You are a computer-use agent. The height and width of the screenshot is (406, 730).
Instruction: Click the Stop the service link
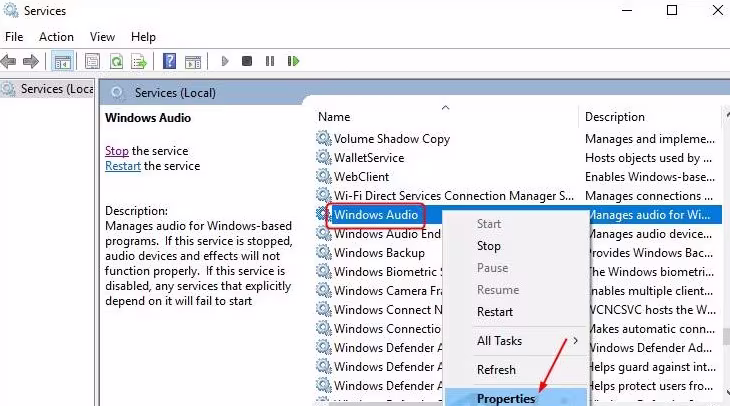[116, 151]
